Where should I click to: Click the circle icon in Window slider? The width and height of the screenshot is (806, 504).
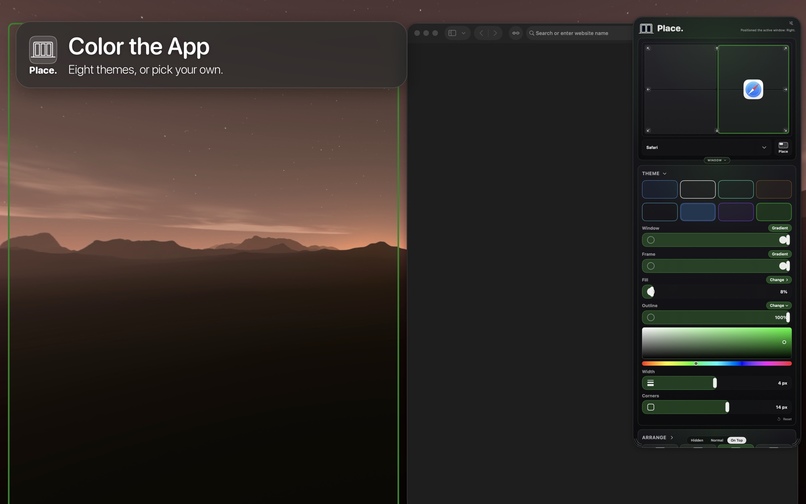click(x=651, y=240)
